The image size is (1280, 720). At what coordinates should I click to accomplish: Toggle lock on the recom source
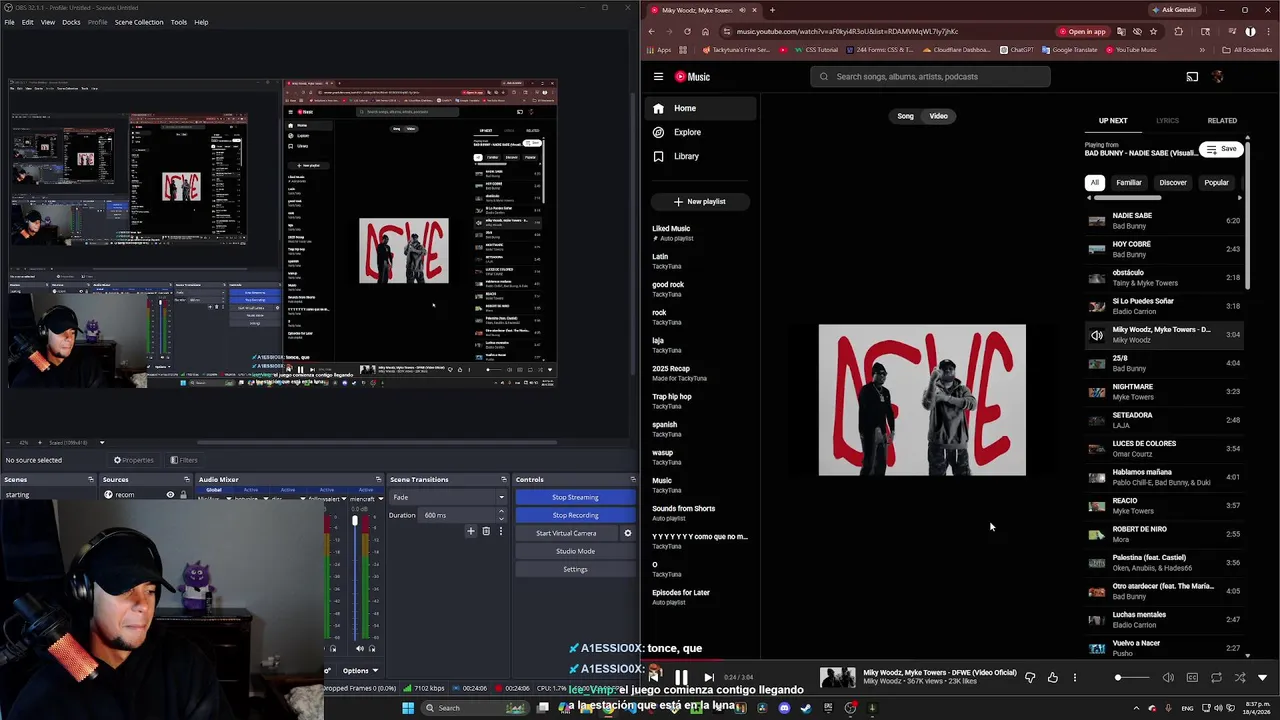pos(183,495)
